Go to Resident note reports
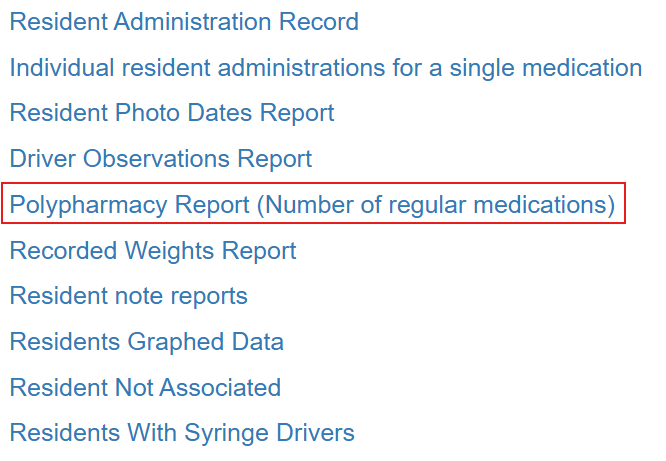This screenshot has width=666, height=461. click(129, 296)
